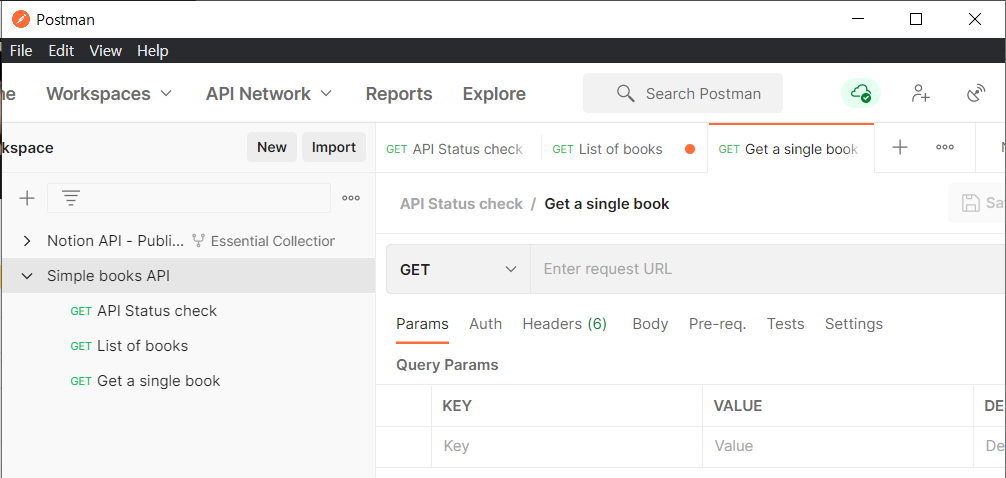The height and width of the screenshot is (478, 1006).
Task: Open a new request tab with plus
Action: pos(900,148)
